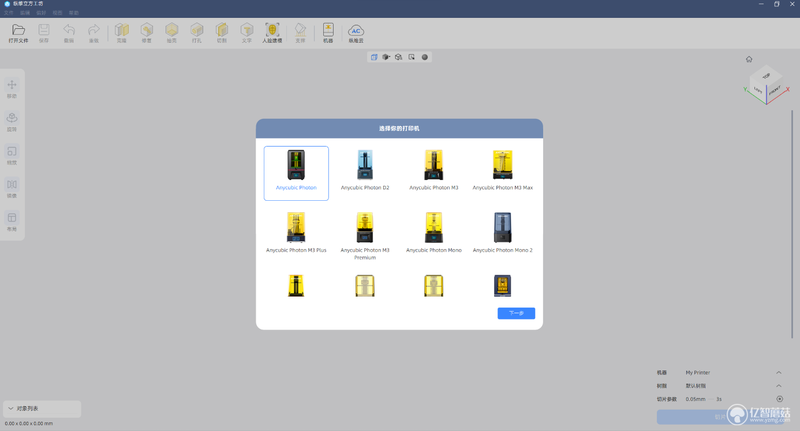Click the FRONT face of the view cube
The width and height of the screenshot is (800, 431).
click(x=774, y=91)
